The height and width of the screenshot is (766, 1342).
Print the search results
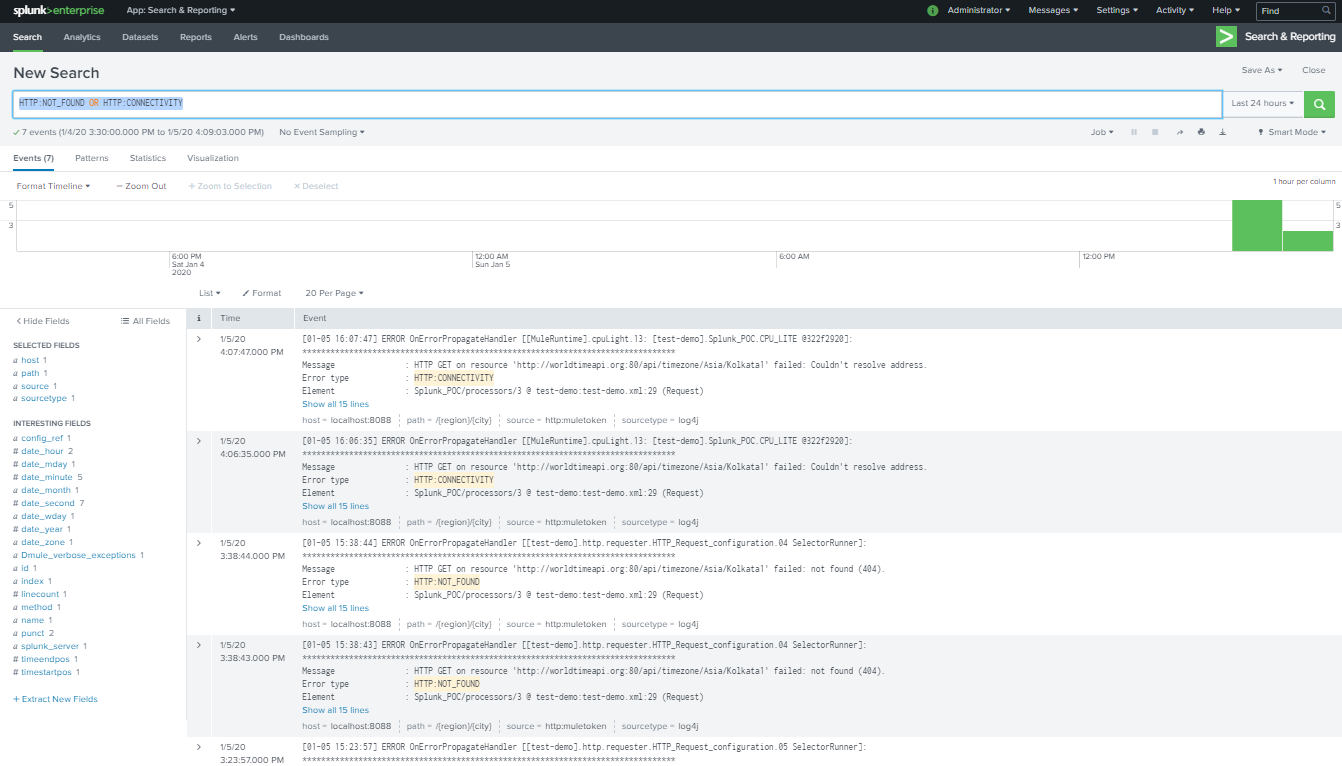(x=1201, y=132)
